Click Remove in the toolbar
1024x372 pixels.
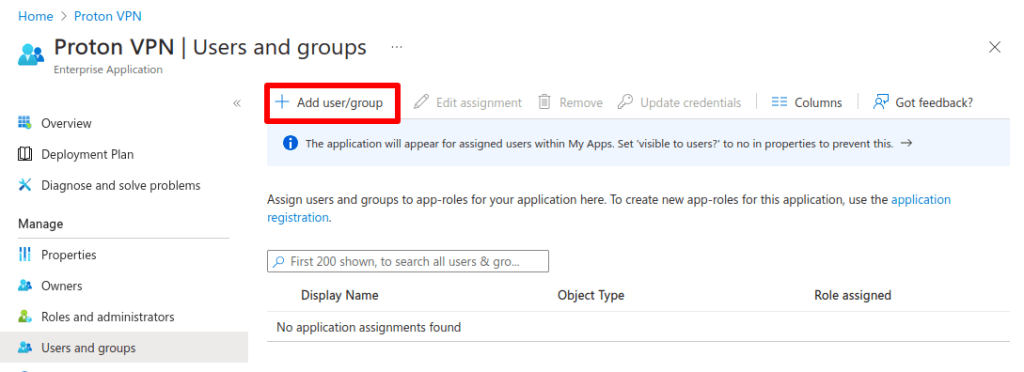pyautogui.click(x=570, y=102)
